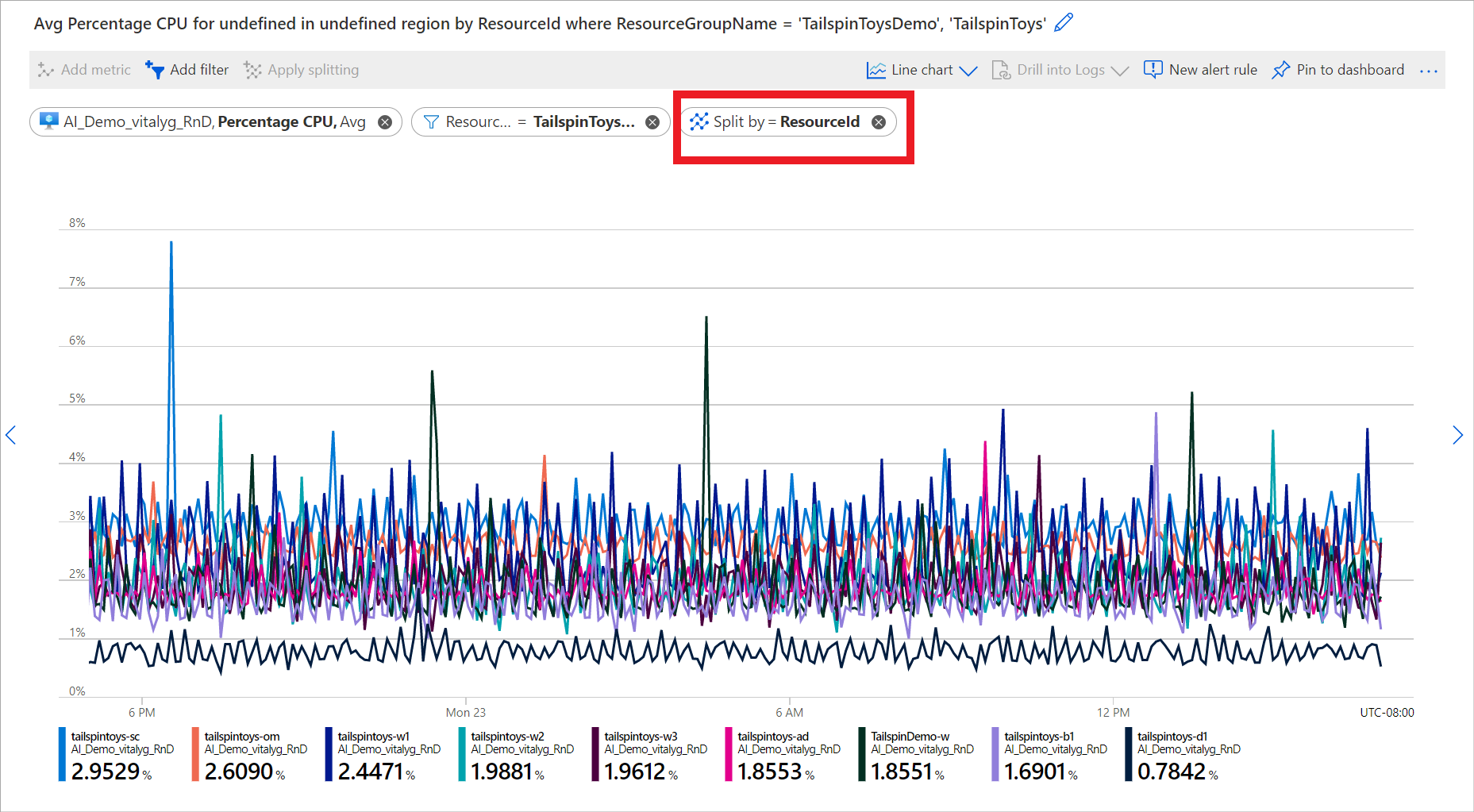Image resolution: width=1474 pixels, height=812 pixels.
Task: Select the Apply splitting icon
Action: click(252, 70)
